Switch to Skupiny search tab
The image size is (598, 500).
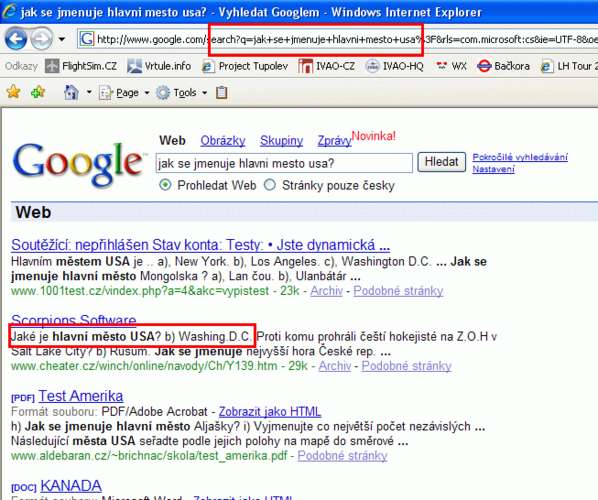[x=281, y=141]
